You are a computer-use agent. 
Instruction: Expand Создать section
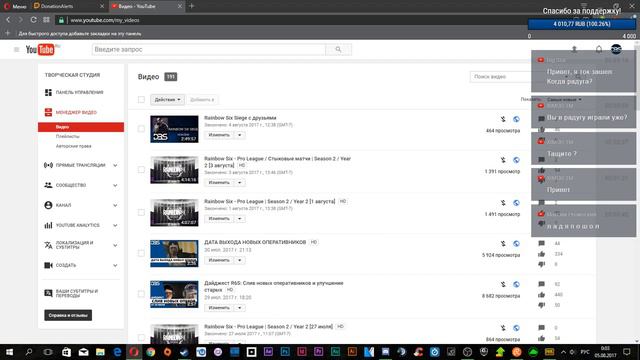tap(115, 265)
